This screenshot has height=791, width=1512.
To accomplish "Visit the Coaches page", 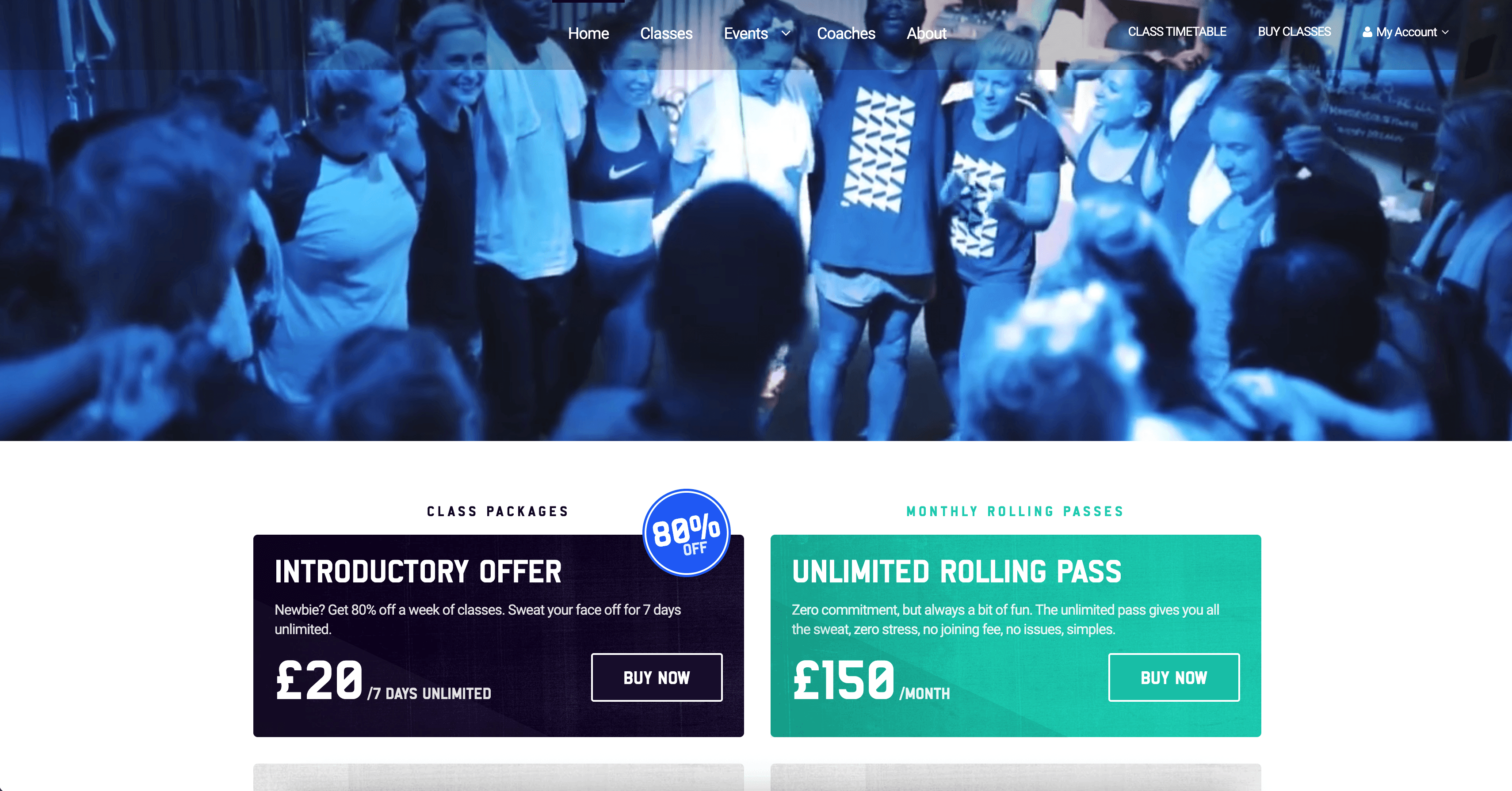I will click(846, 34).
